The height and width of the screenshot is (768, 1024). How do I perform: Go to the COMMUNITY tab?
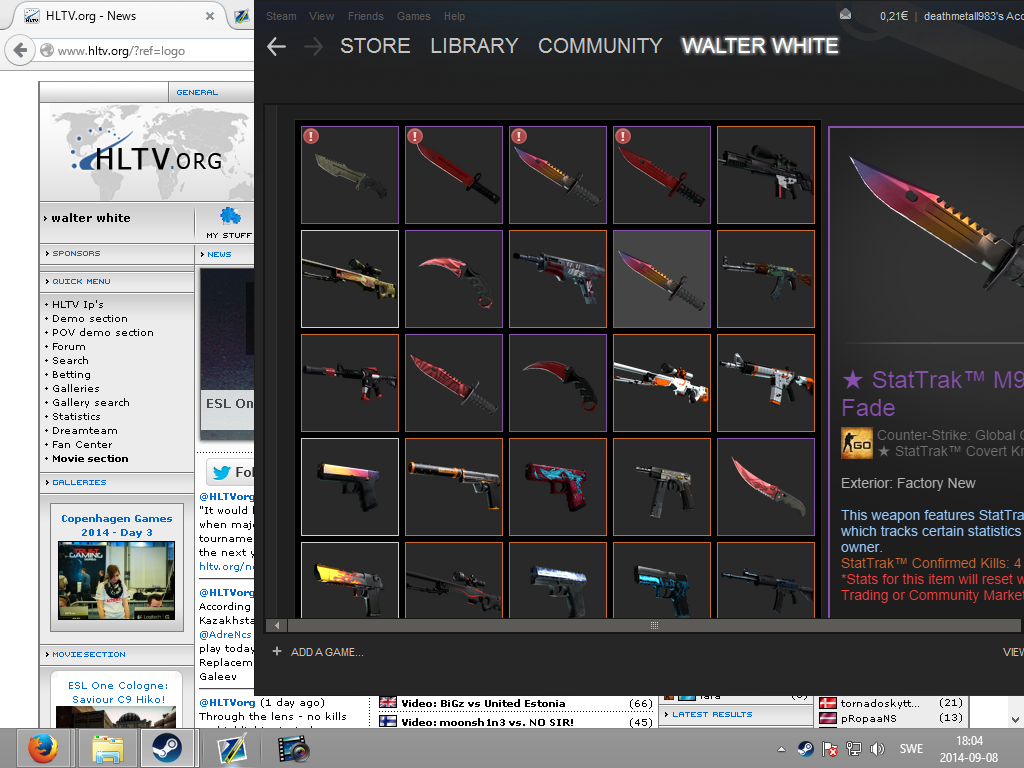pos(600,46)
